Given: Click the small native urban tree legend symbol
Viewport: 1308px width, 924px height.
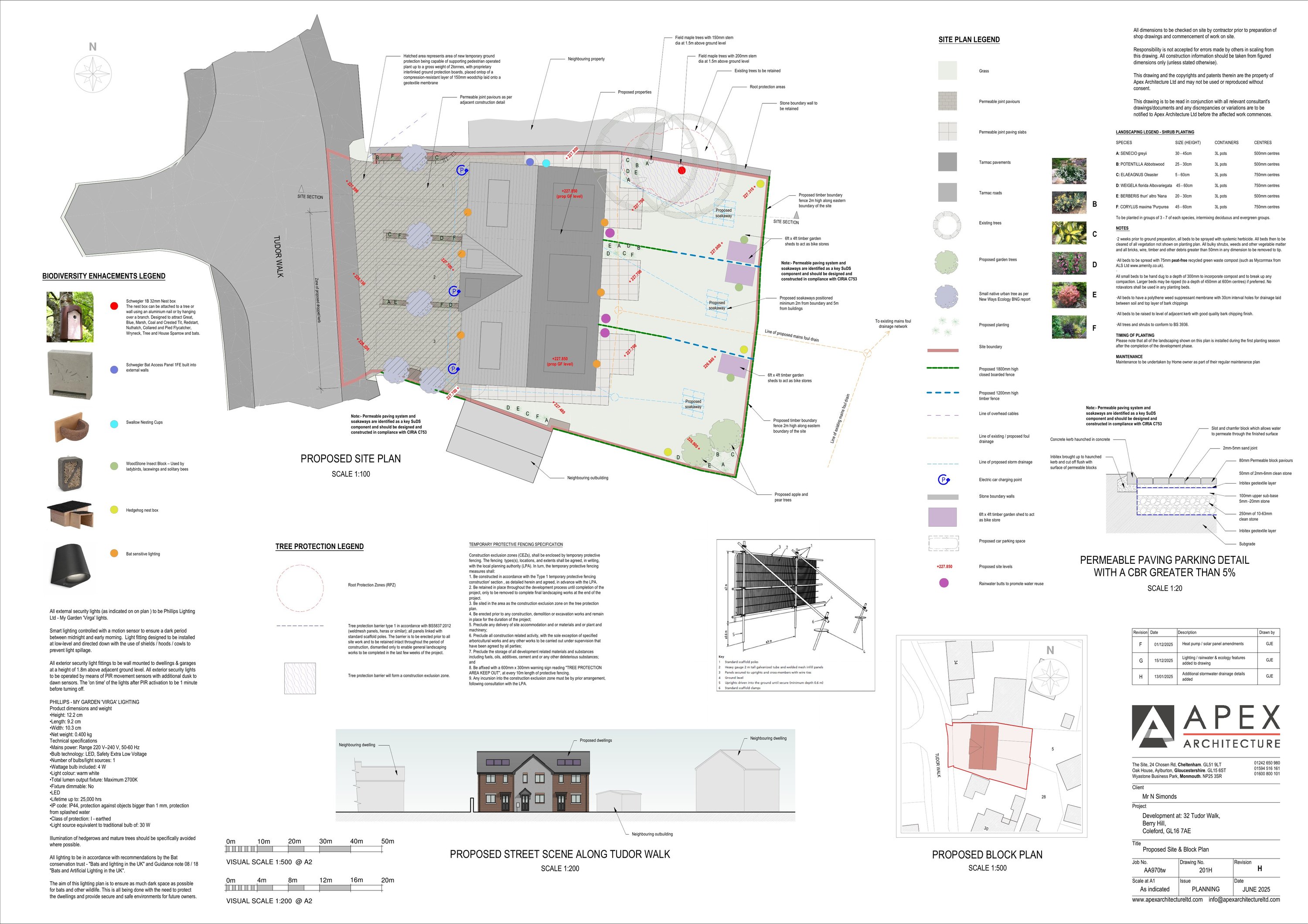Looking at the screenshot, I should (x=946, y=296).
